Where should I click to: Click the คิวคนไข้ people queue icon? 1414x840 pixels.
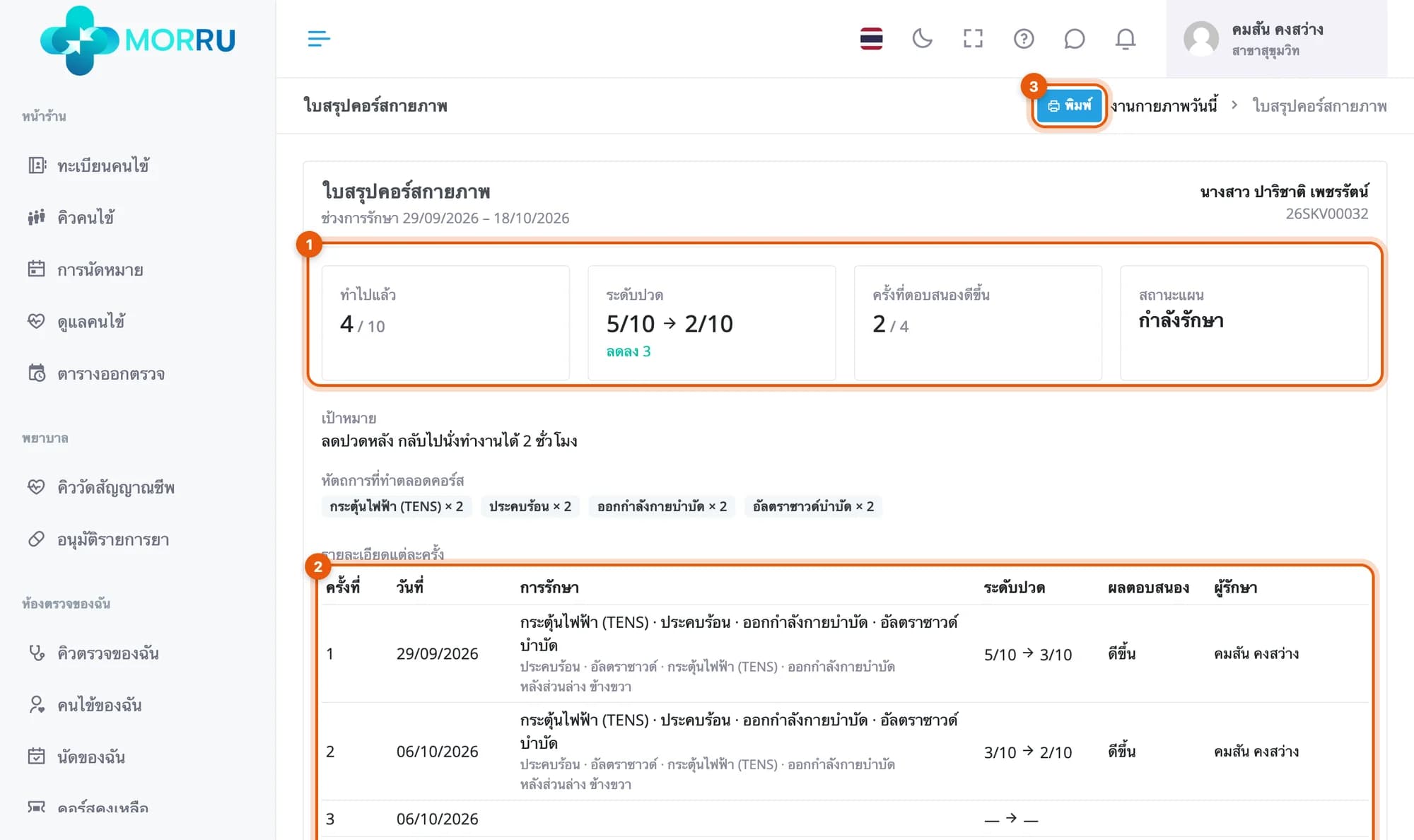coord(37,217)
